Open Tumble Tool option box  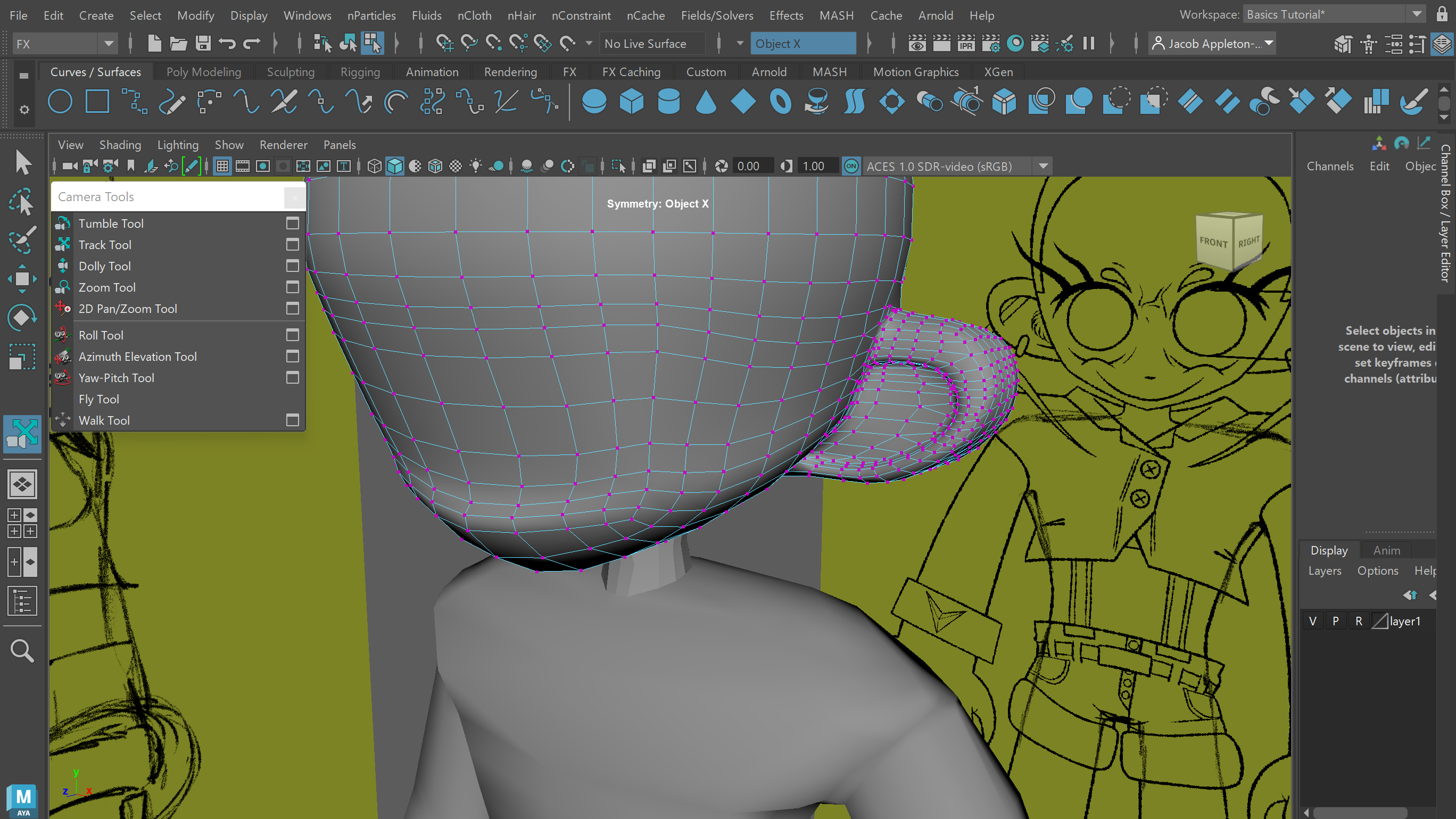(292, 224)
